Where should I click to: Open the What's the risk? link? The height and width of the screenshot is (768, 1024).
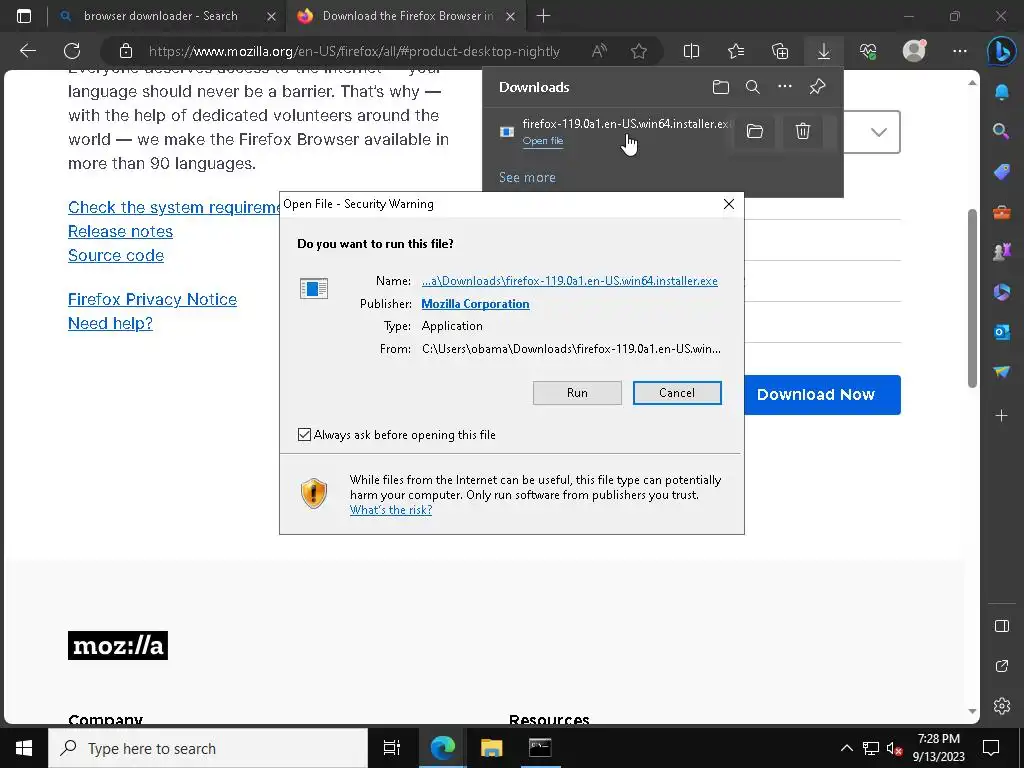[391, 510]
